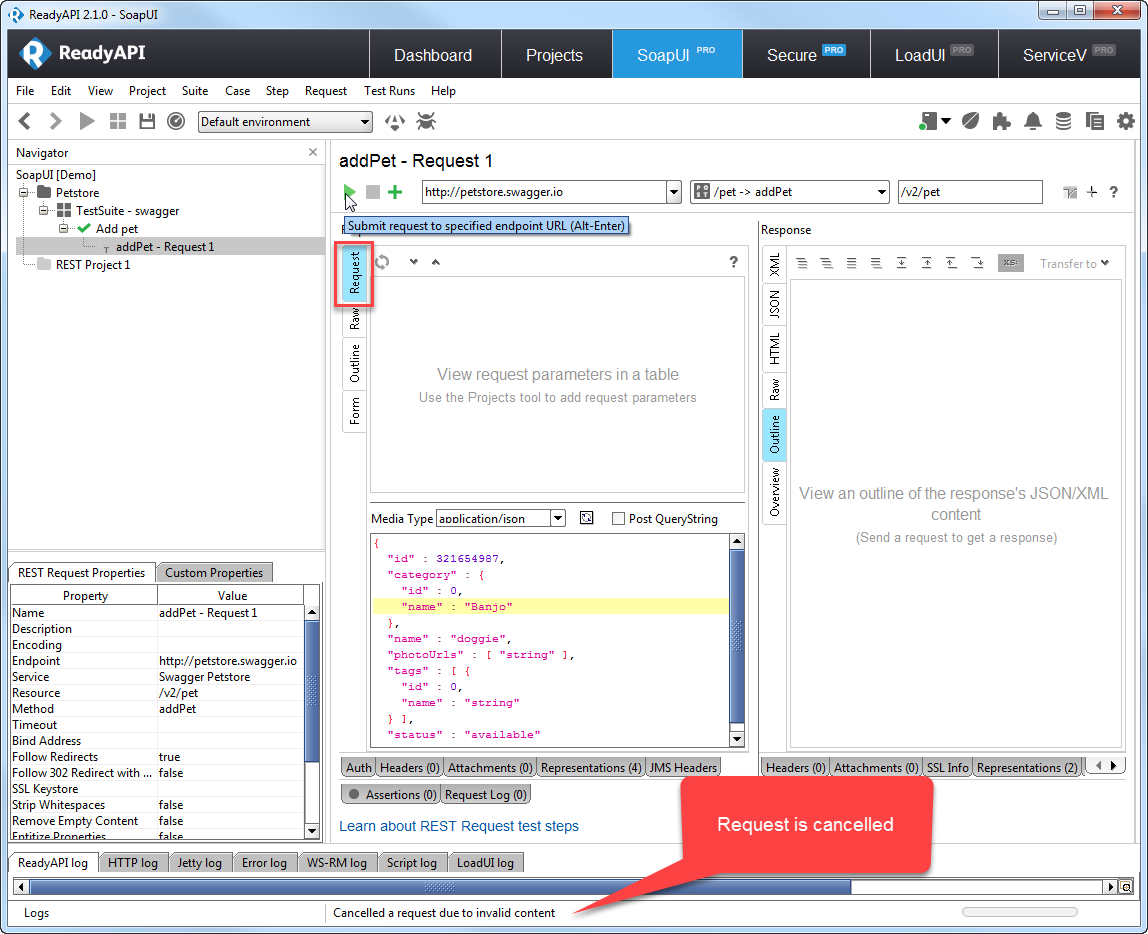Image resolution: width=1148 pixels, height=934 pixels.
Task: Click the green plus add assertion icon
Action: (x=395, y=192)
